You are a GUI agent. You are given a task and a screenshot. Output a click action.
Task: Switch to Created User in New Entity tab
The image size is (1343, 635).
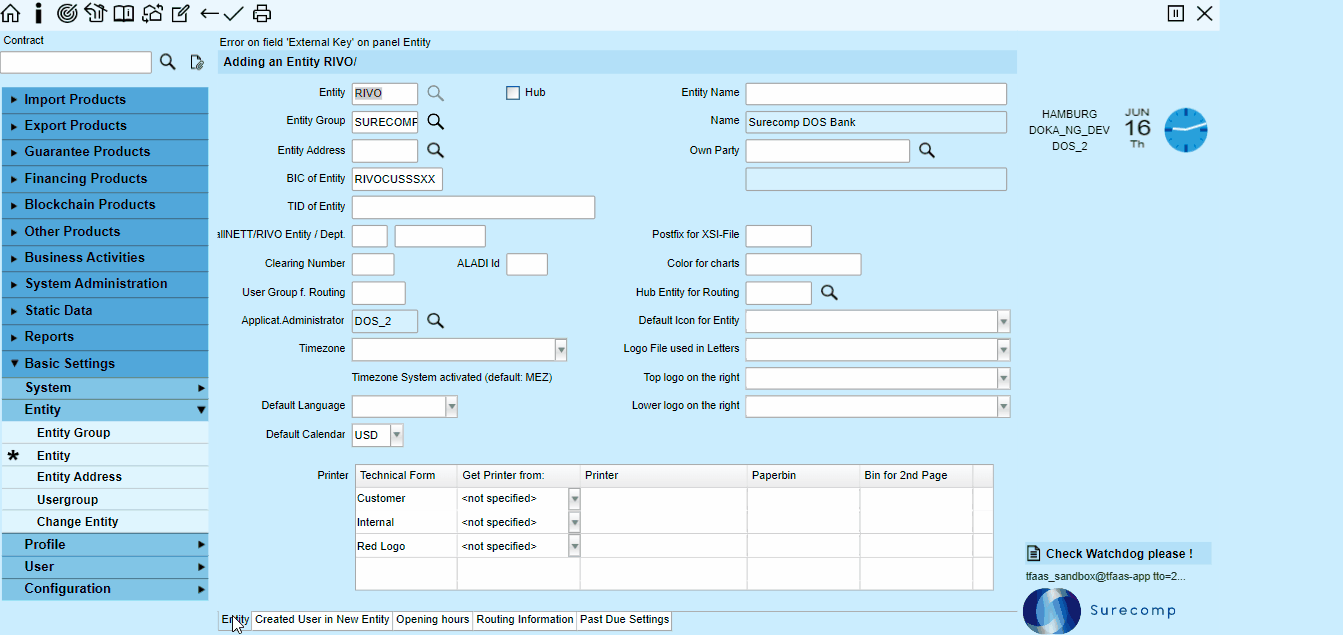322,620
